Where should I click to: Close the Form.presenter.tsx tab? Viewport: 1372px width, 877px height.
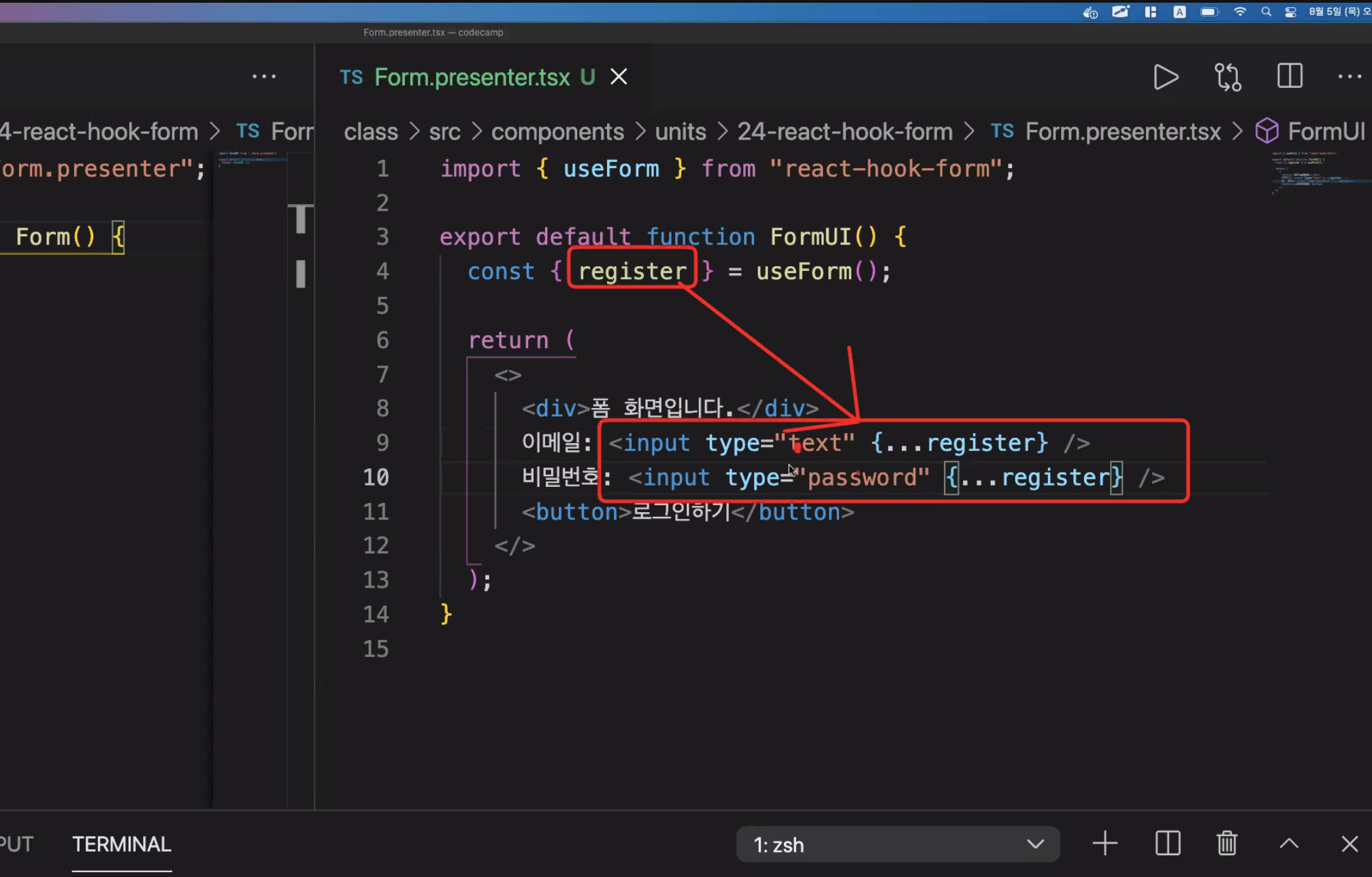coord(619,77)
